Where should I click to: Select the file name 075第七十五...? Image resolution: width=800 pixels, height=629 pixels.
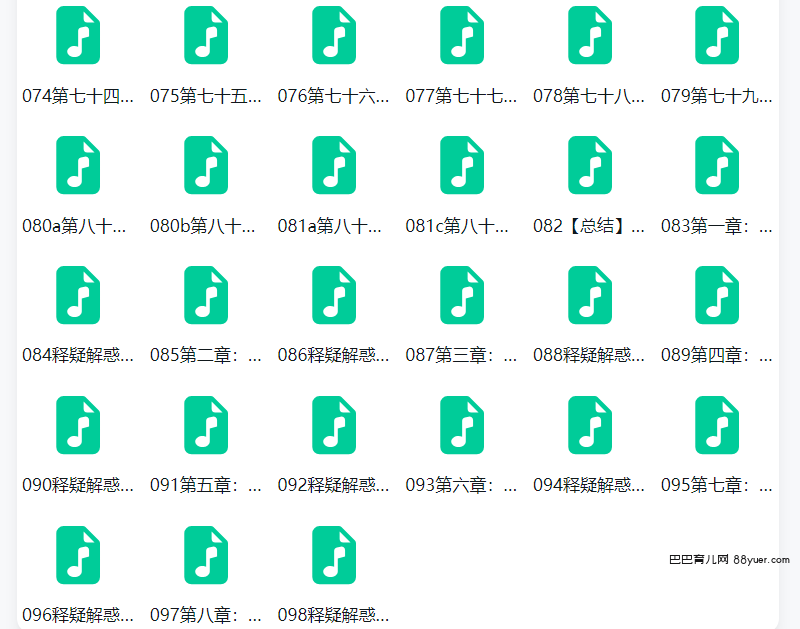[206, 96]
